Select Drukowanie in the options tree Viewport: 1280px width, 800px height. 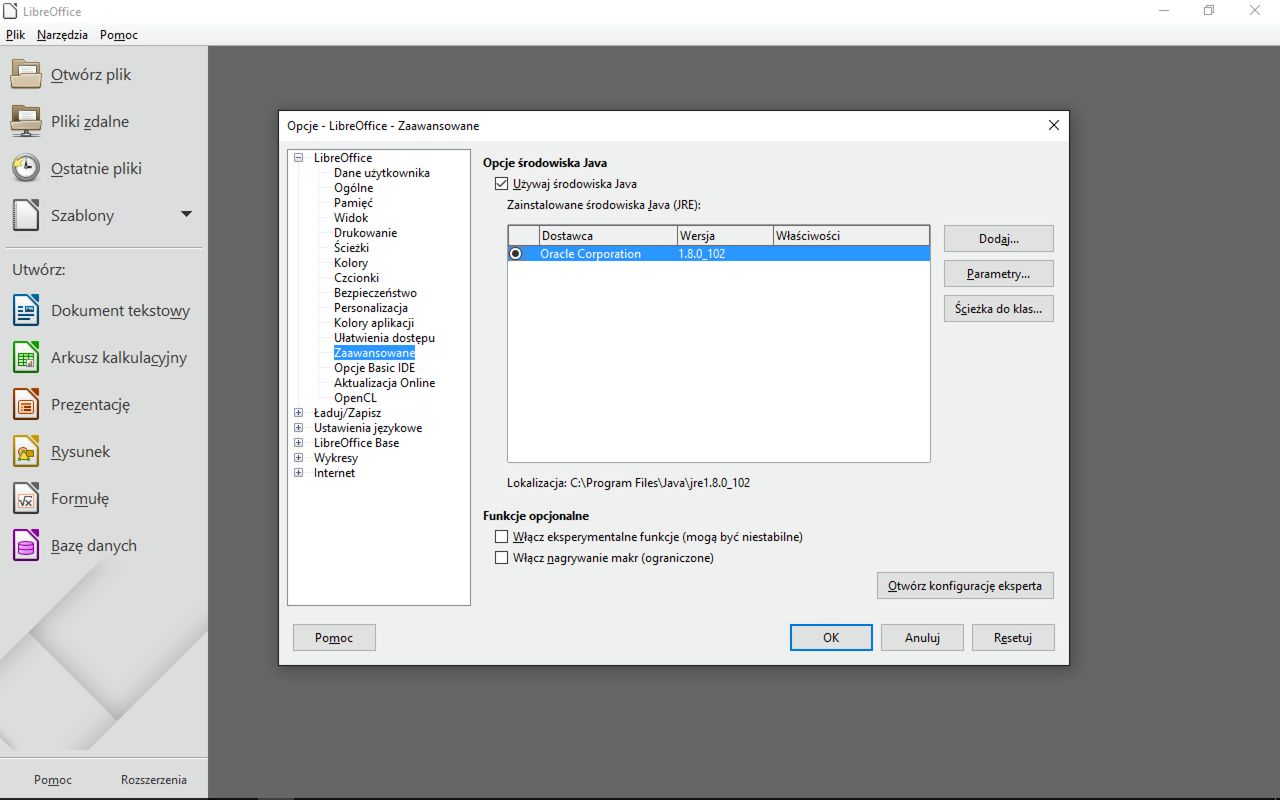click(x=365, y=233)
